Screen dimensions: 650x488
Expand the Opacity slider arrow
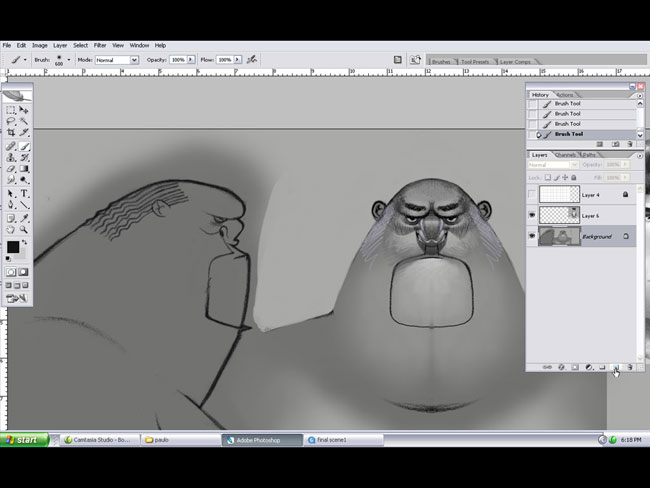(193, 60)
